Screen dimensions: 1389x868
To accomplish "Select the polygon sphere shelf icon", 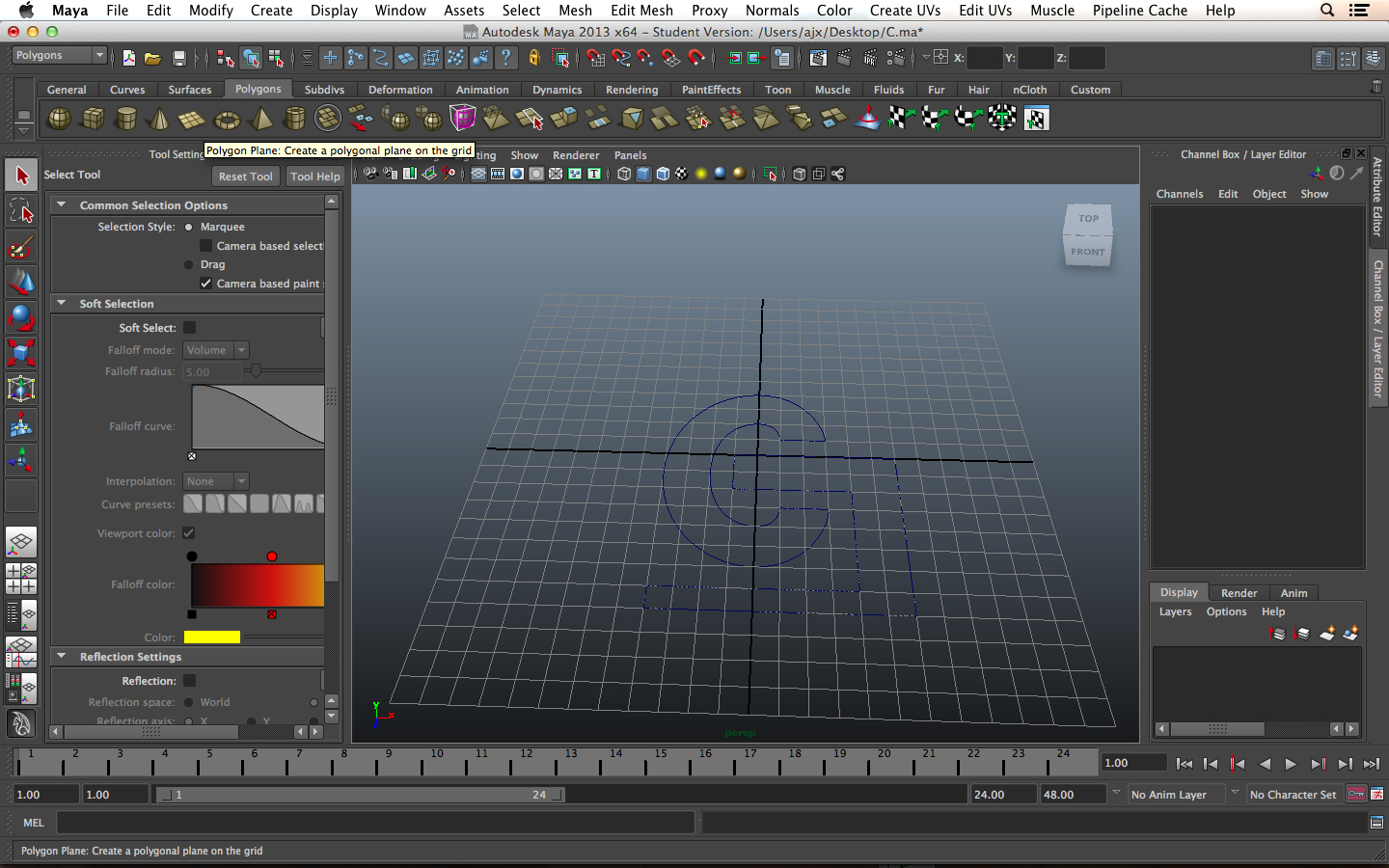I will (x=60, y=119).
